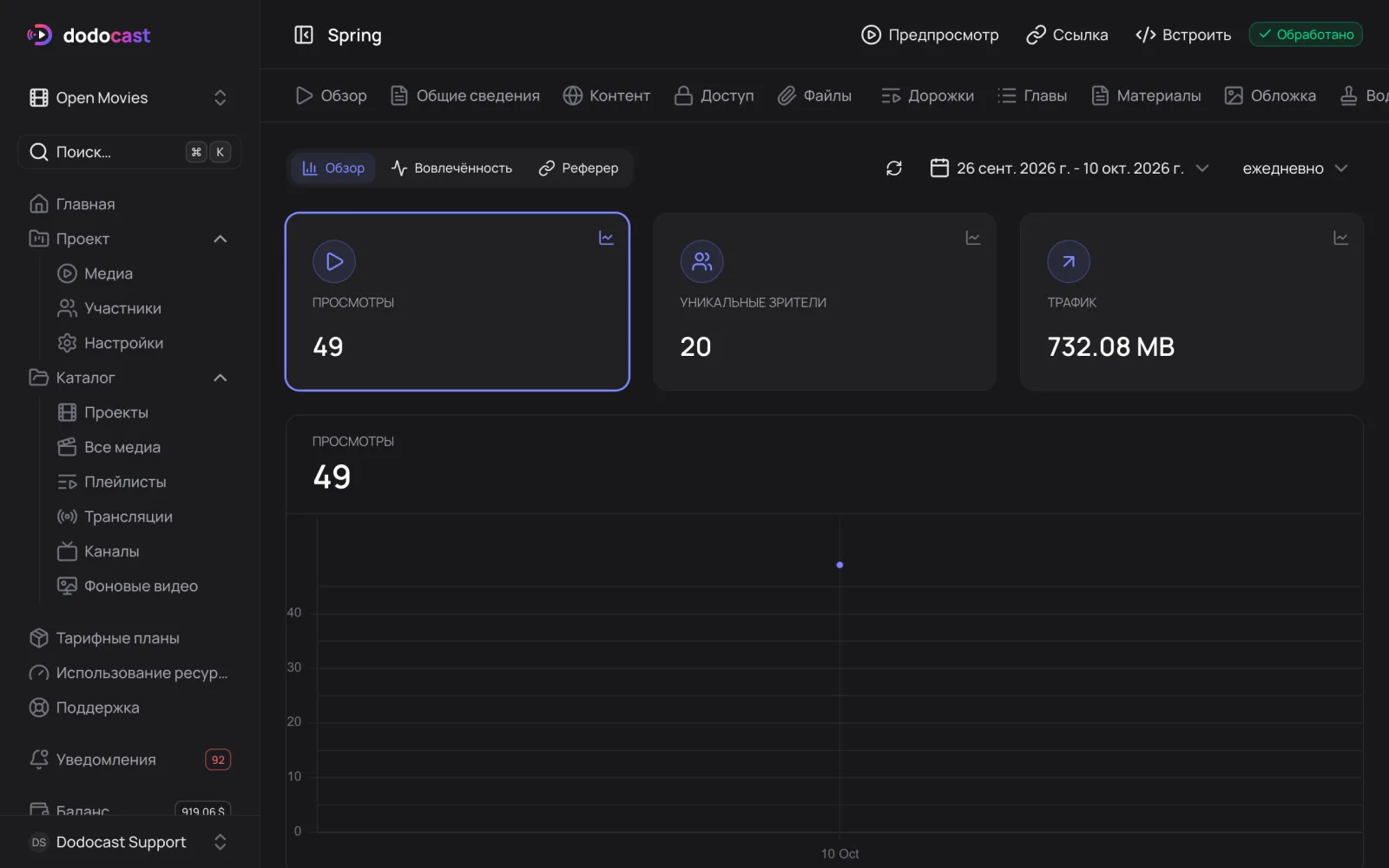Screen dimensions: 1389x868
Task: Click the refresh statistics icon
Action: click(x=894, y=168)
